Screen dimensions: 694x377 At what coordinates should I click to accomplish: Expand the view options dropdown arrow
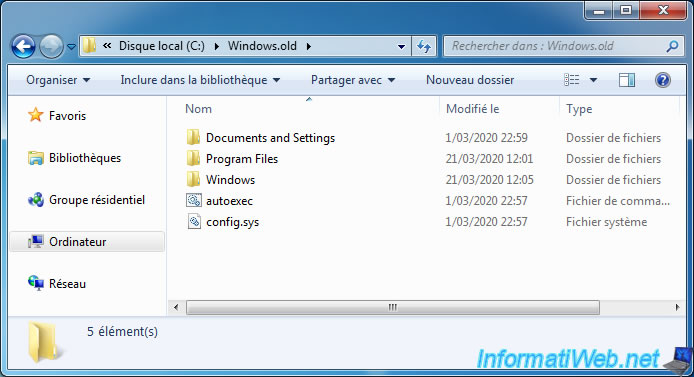pyautogui.click(x=594, y=80)
